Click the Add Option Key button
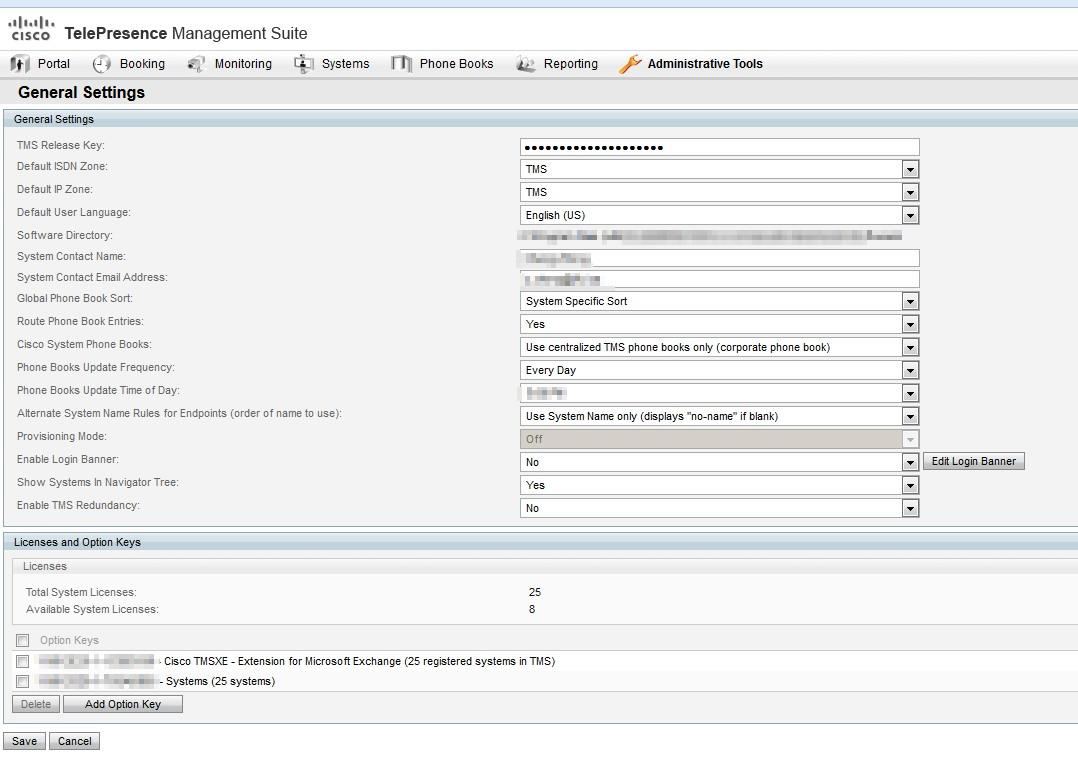The width and height of the screenshot is (1078, 781). pyautogui.click(x=123, y=704)
